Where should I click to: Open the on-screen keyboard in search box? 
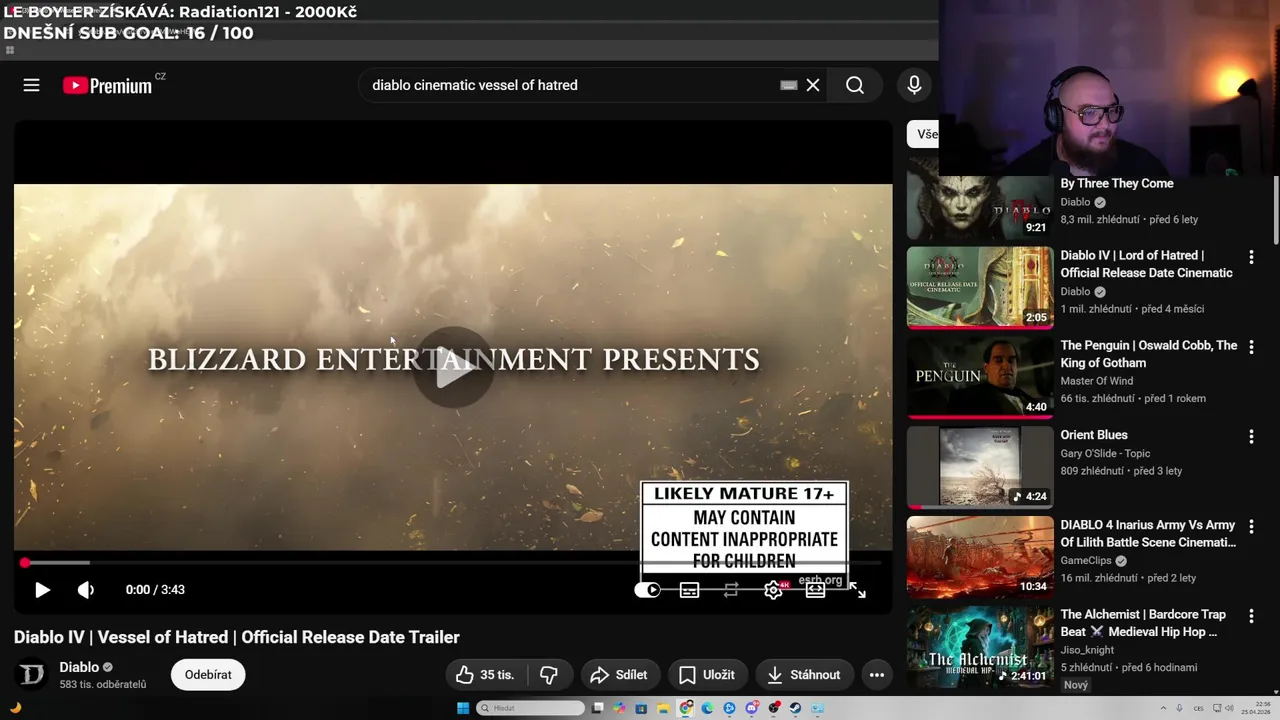[x=789, y=85]
